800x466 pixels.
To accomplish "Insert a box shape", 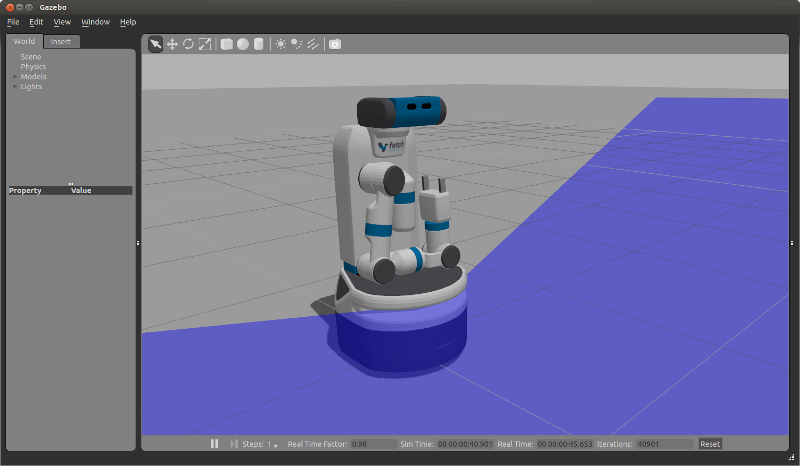I will pyautogui.click(x=227, y=44).
